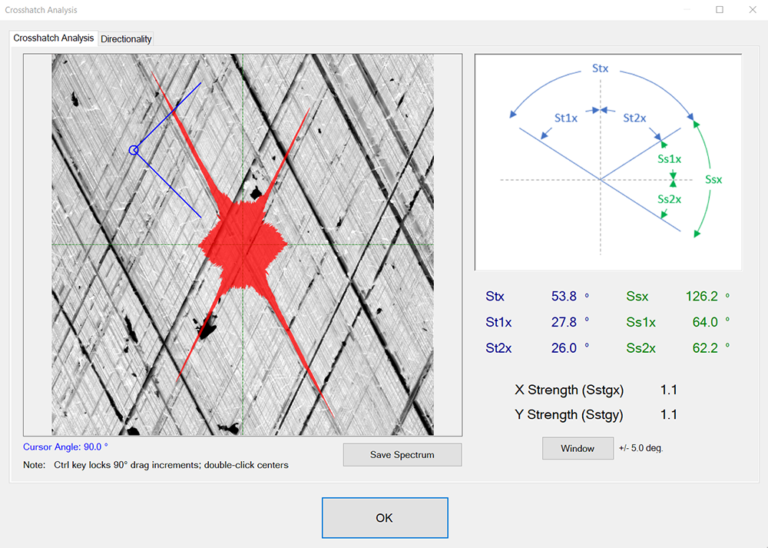The height and width of the screenshot is (548, 768).
Task: Switch to the Directionality tab
Action: (x=126, y=39)
